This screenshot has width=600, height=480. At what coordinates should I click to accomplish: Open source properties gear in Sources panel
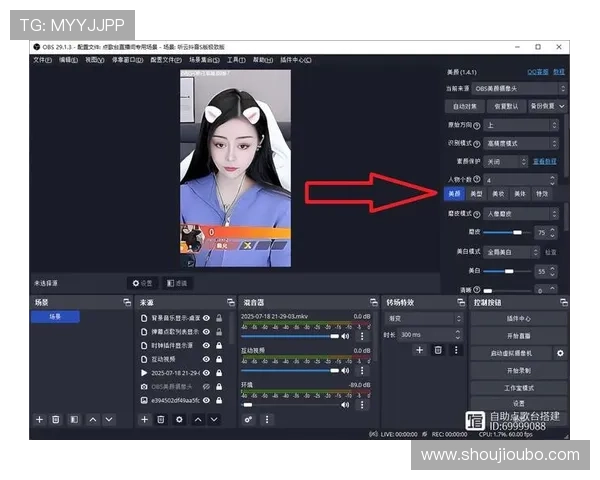[x=179, y=420]
